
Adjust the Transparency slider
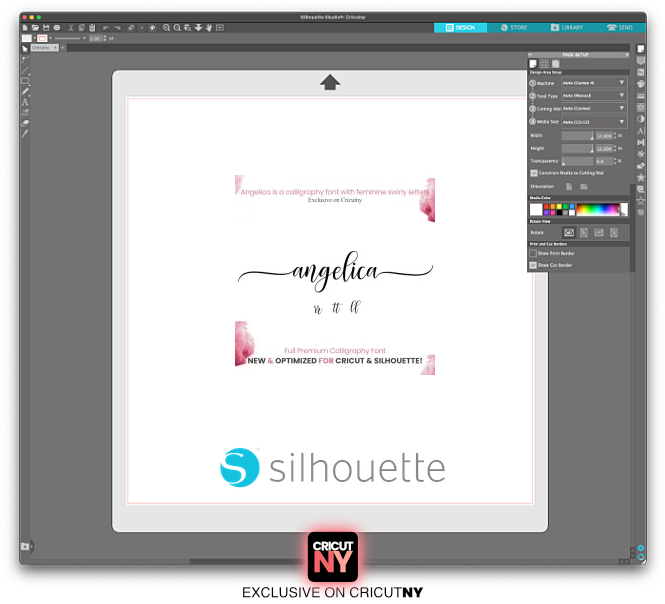pyautogui.click(x=578, y=161)
